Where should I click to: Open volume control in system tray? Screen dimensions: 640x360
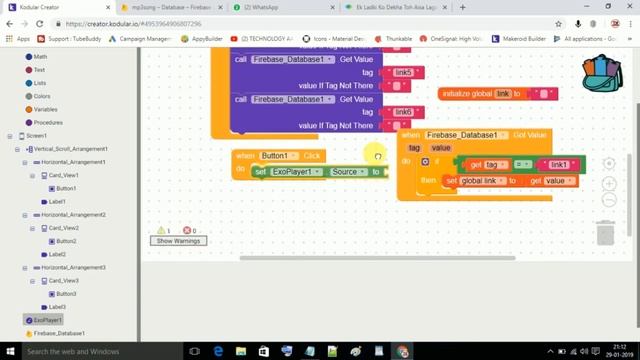coord(584,351)
